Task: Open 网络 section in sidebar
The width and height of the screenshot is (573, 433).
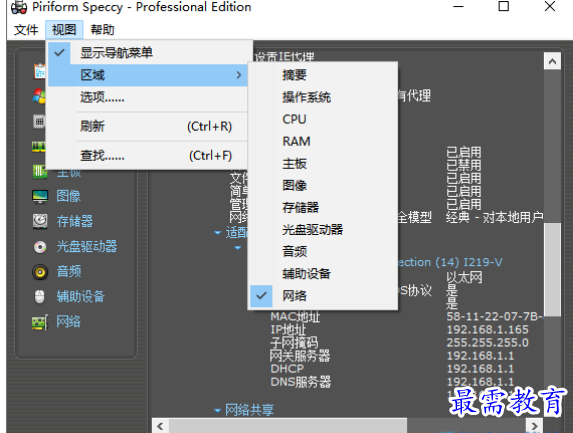Action: [68, 322]
